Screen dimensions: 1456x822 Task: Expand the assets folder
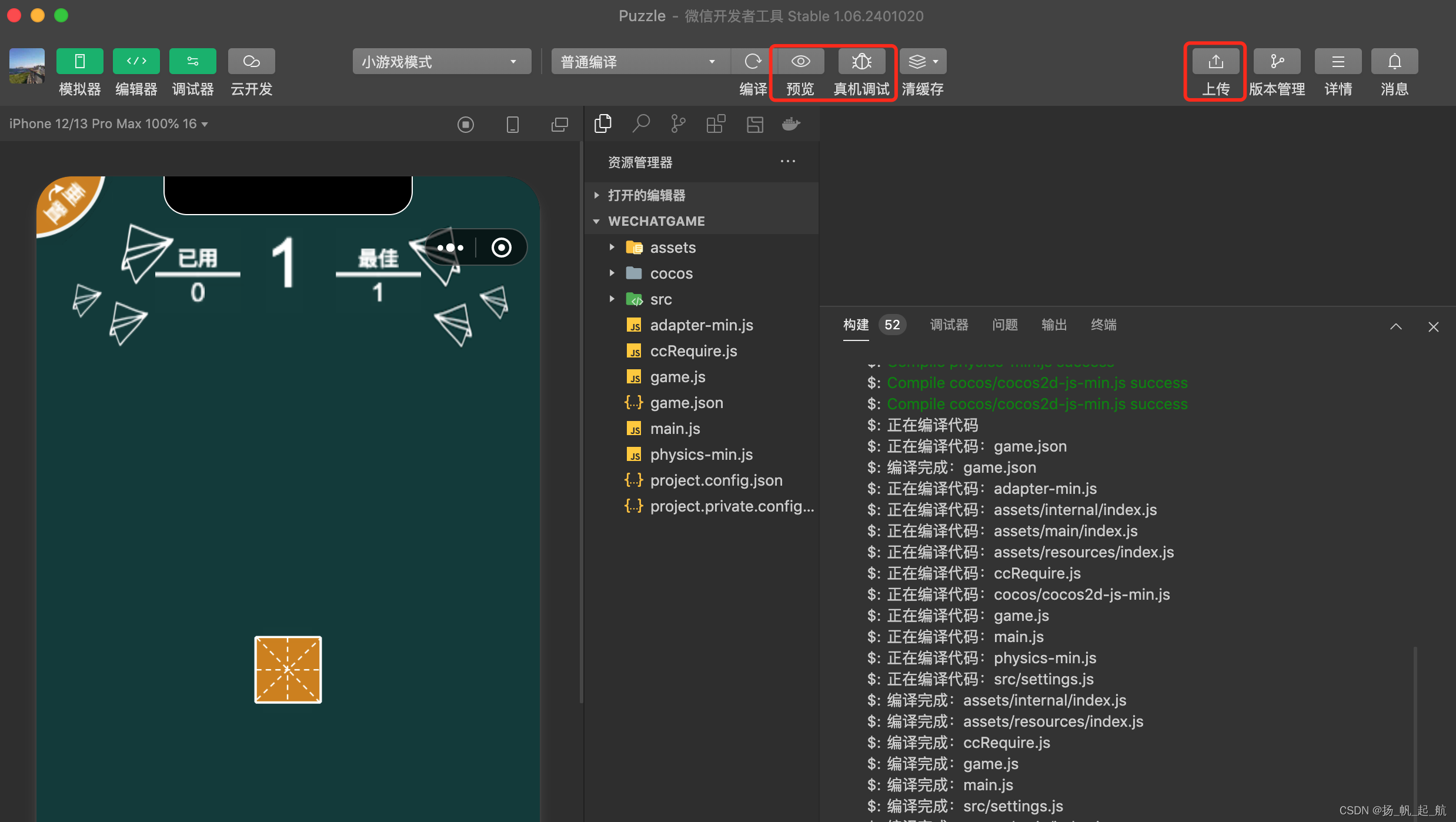(x=672, y=248)
